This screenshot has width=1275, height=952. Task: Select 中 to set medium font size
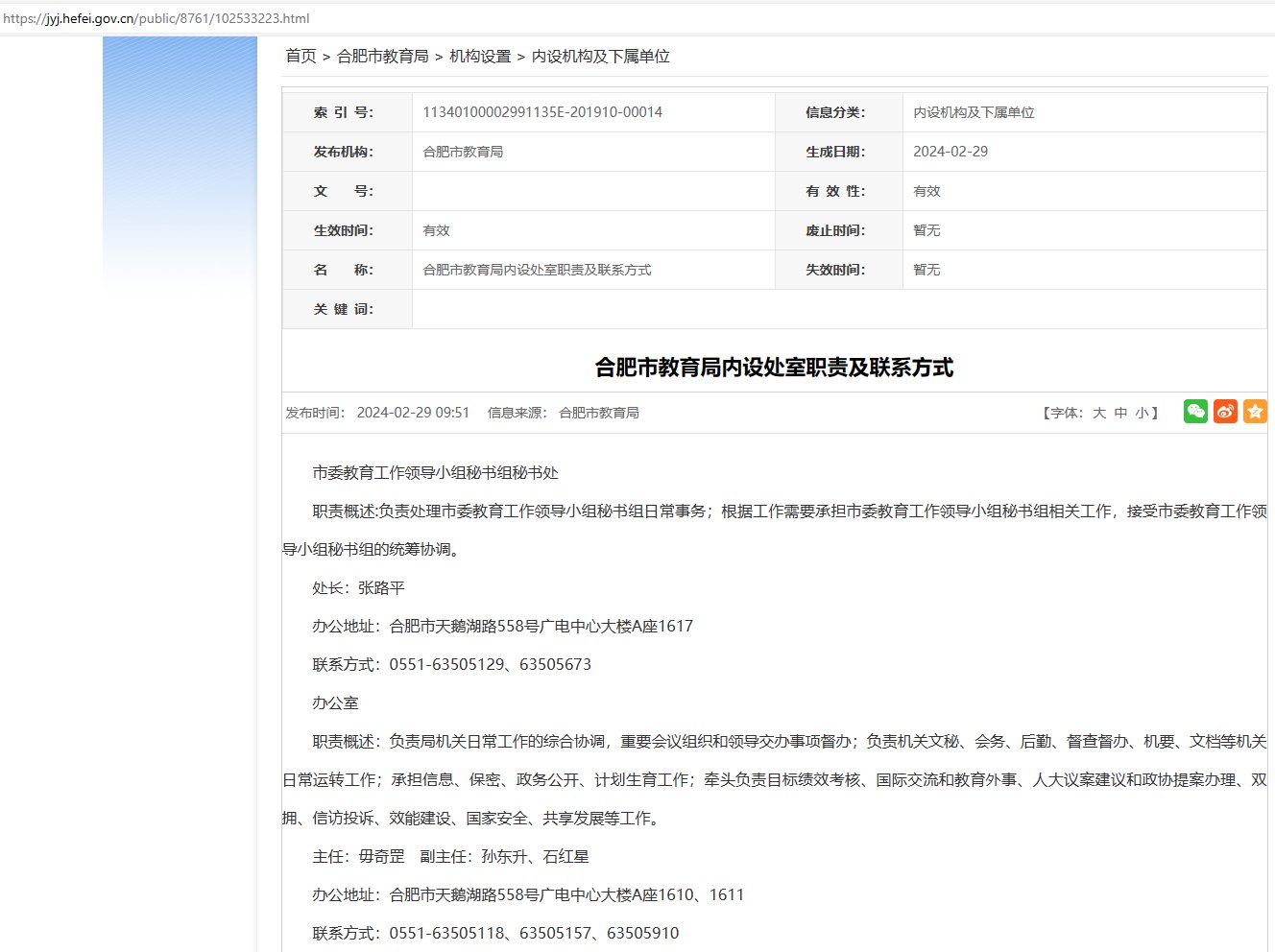[1119, 411]
